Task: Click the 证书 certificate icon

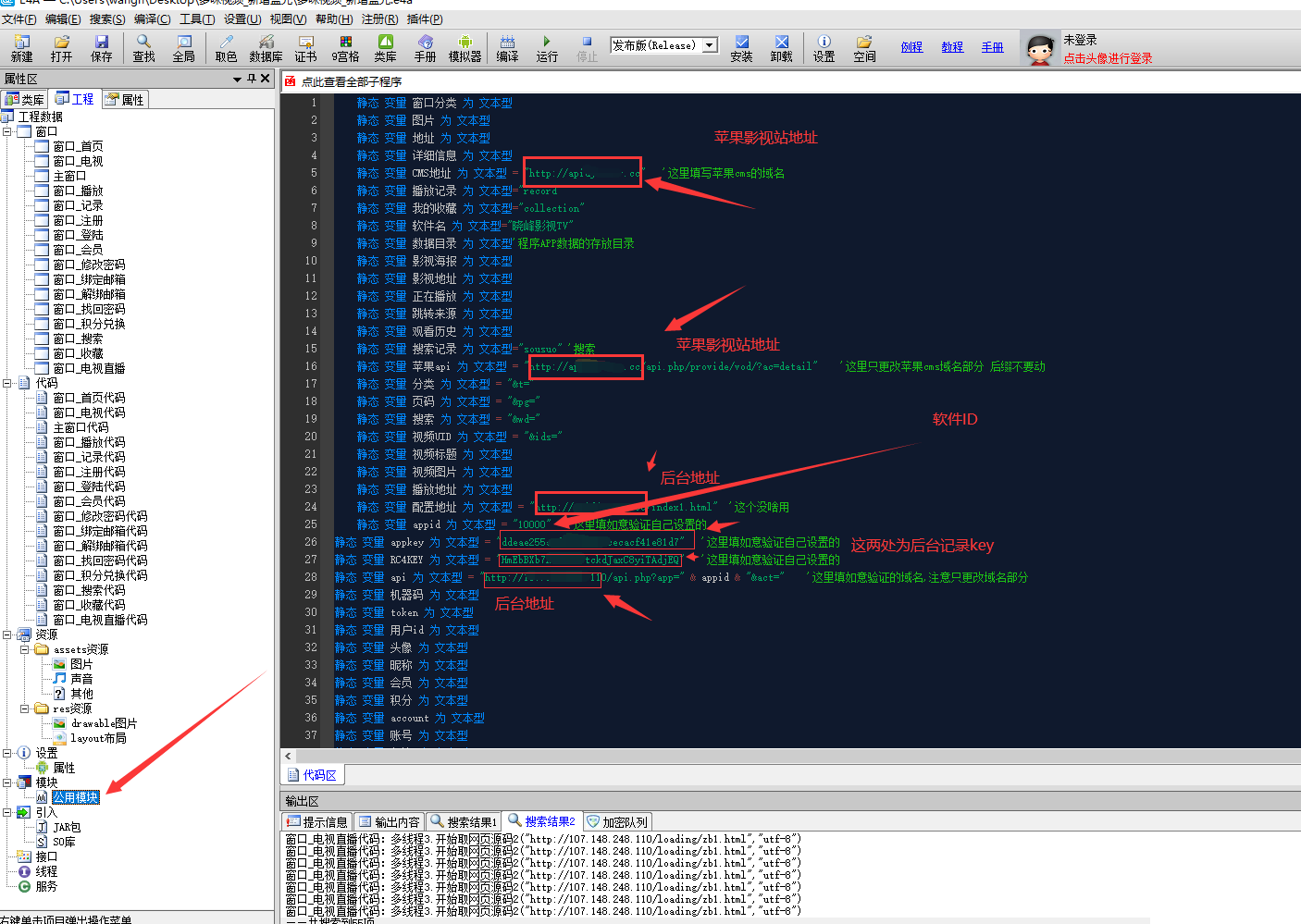Action: coord(306,48)
